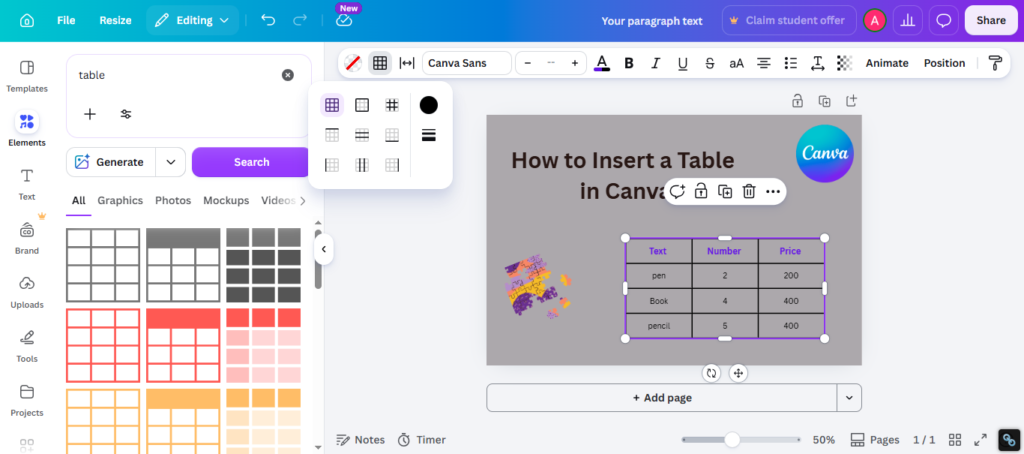The width and height of the screenshot is (1024, 454).
Task: Expand the Generate dropdown arrow
Action: click(171, 162)
